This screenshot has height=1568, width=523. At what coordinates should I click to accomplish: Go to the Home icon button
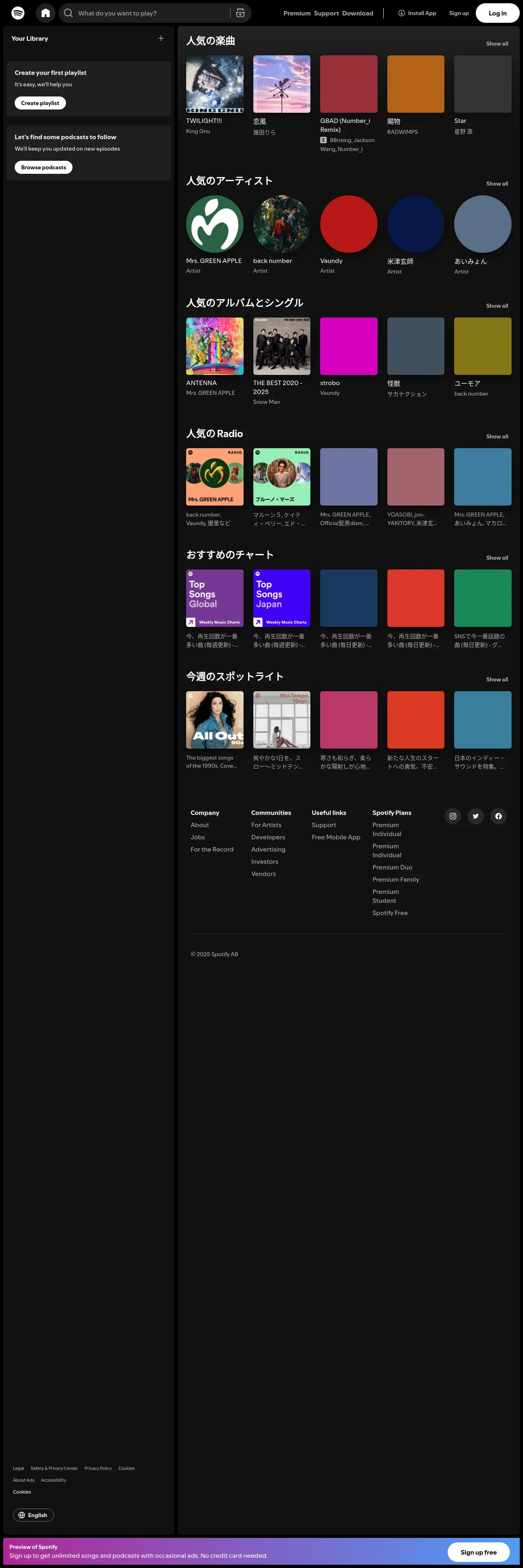point(45,13)
